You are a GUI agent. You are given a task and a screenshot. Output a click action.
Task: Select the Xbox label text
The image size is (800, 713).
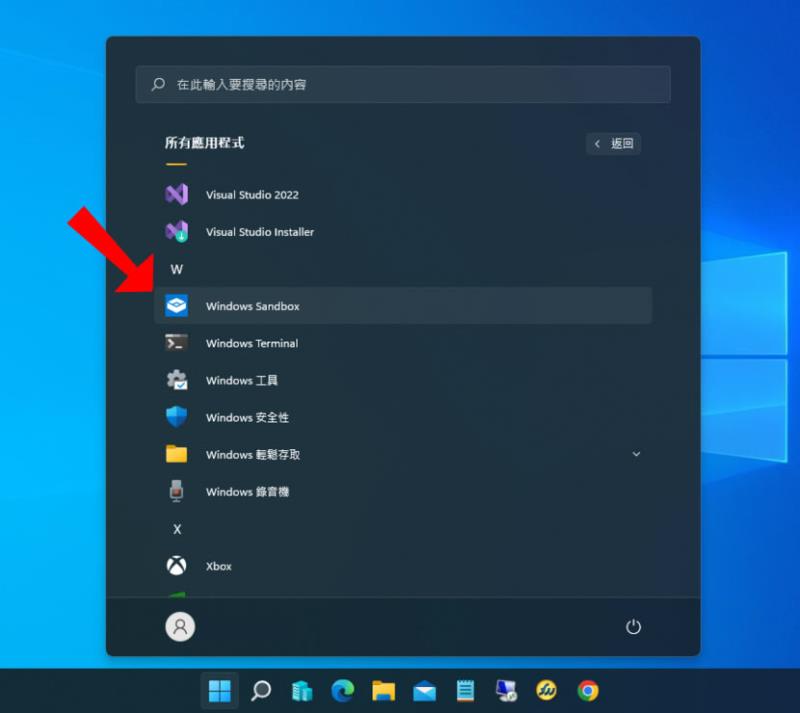218,566
